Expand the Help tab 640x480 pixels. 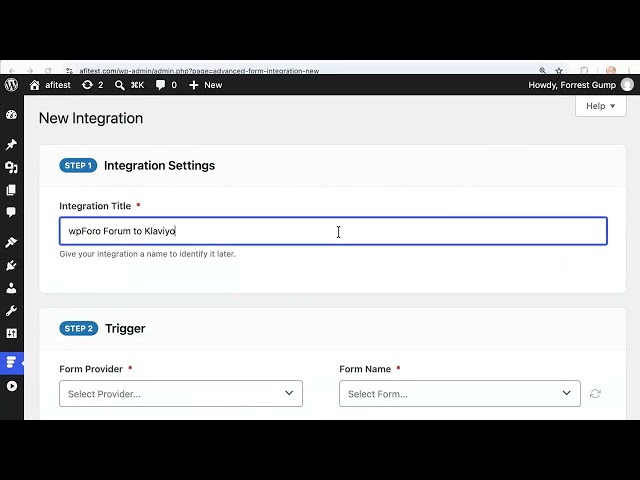[x=600, y=106]
